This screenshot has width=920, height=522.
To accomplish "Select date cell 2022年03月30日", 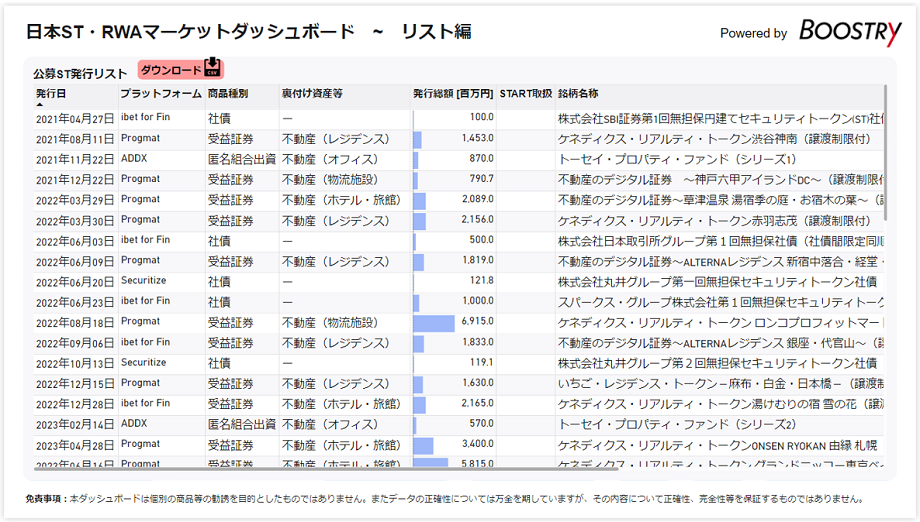I will [x=75, y=221].
